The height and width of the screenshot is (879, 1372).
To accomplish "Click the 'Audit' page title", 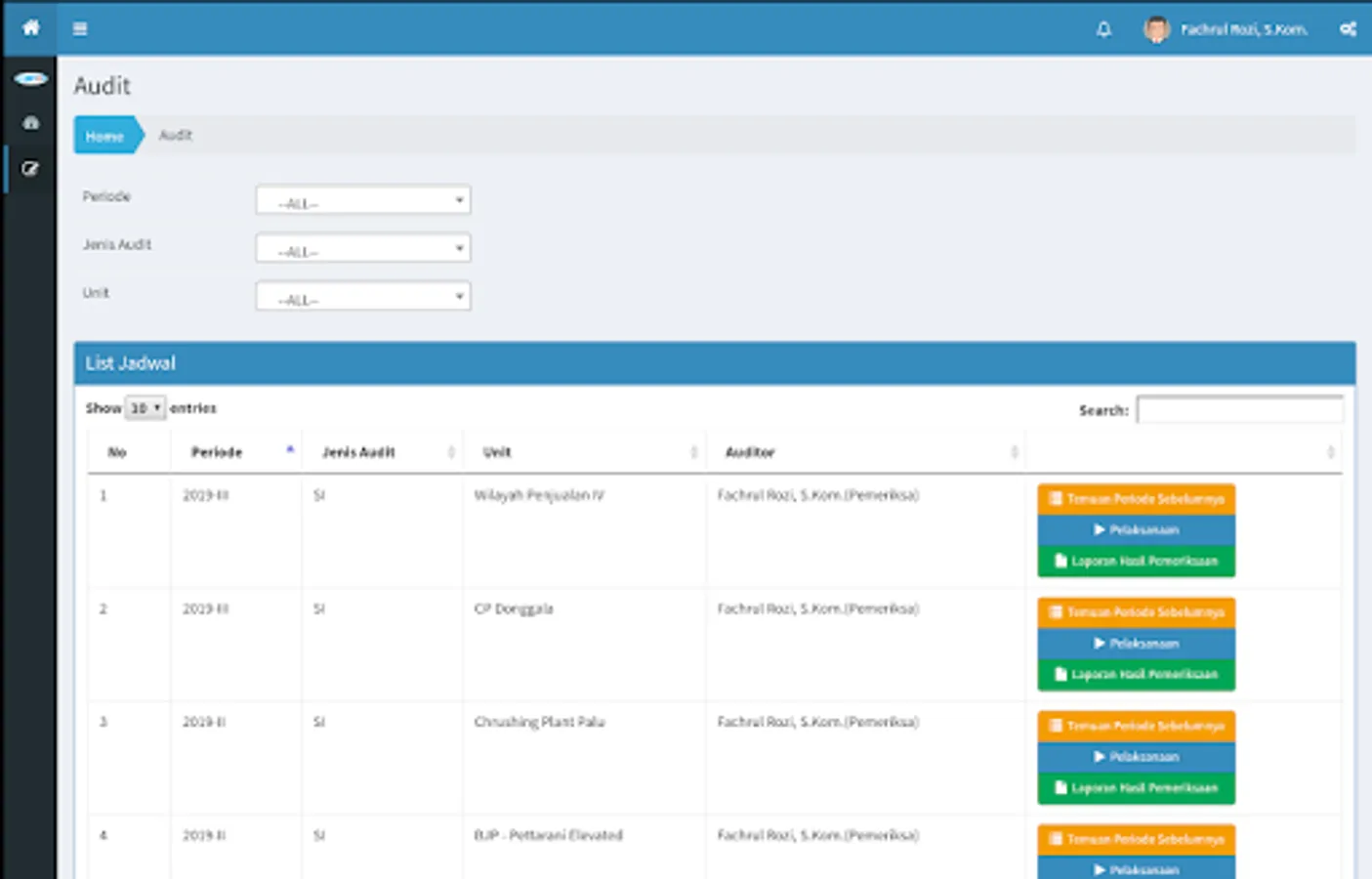I will point(103,86).
